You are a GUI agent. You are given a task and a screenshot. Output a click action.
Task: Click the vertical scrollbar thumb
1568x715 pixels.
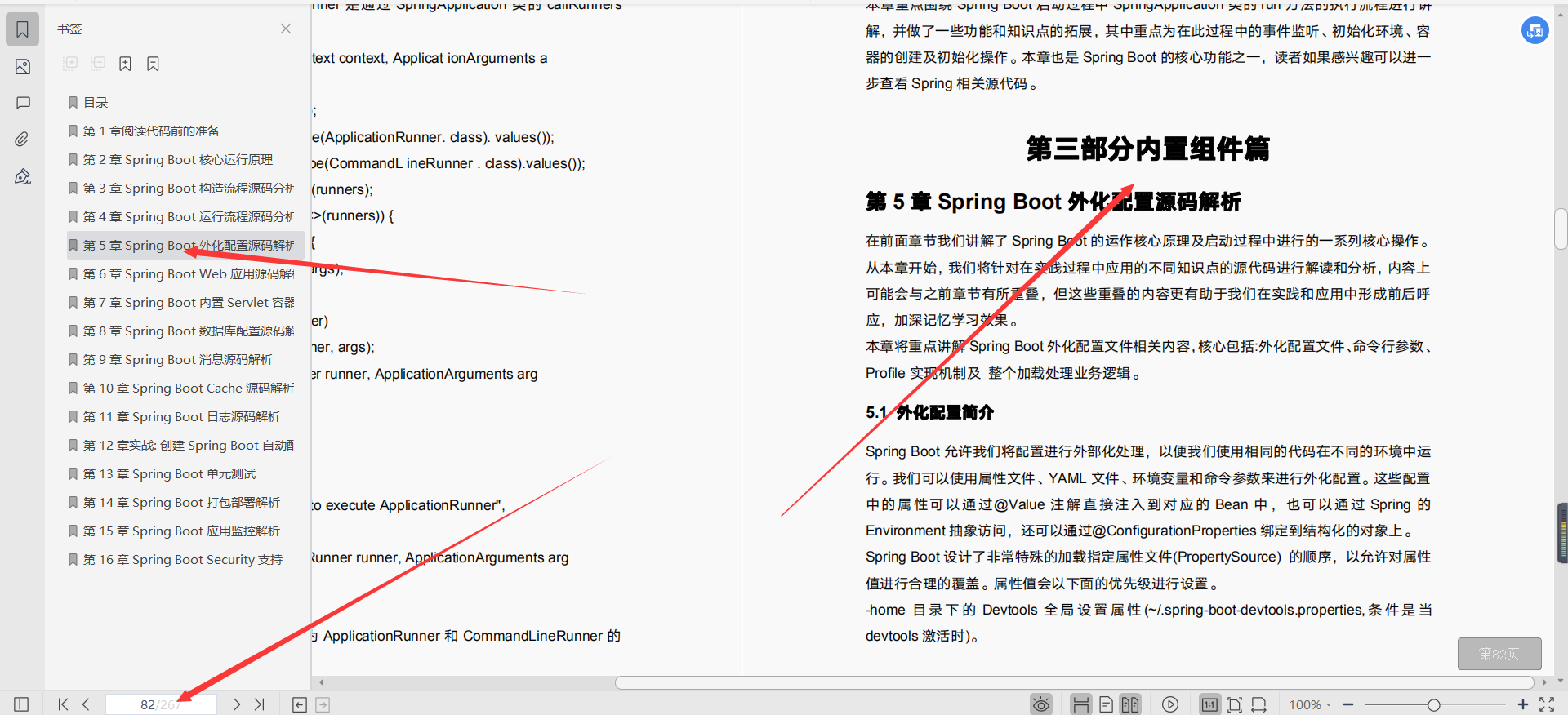1561,229
